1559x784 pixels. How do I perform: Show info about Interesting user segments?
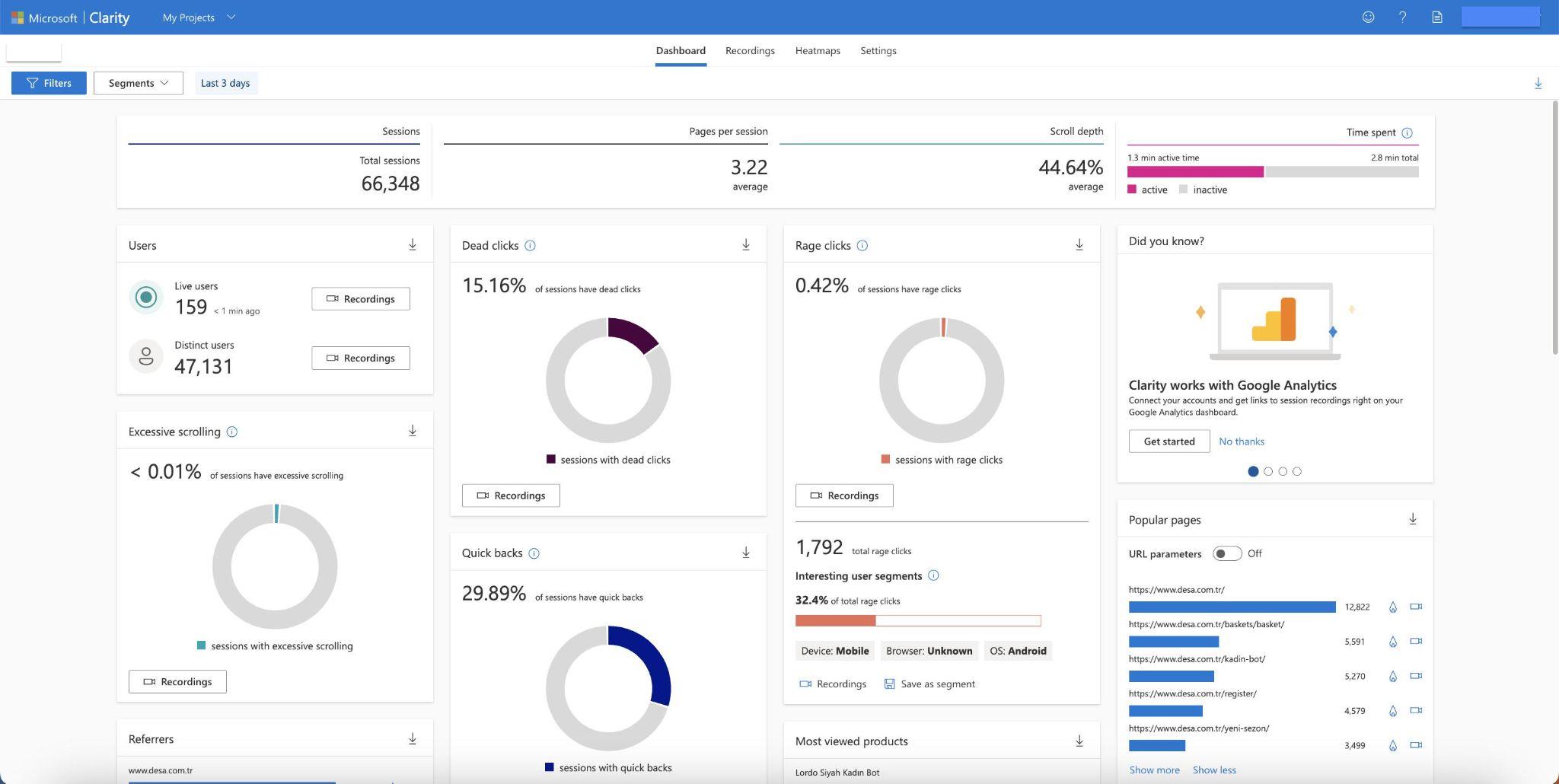coord(933,575)
